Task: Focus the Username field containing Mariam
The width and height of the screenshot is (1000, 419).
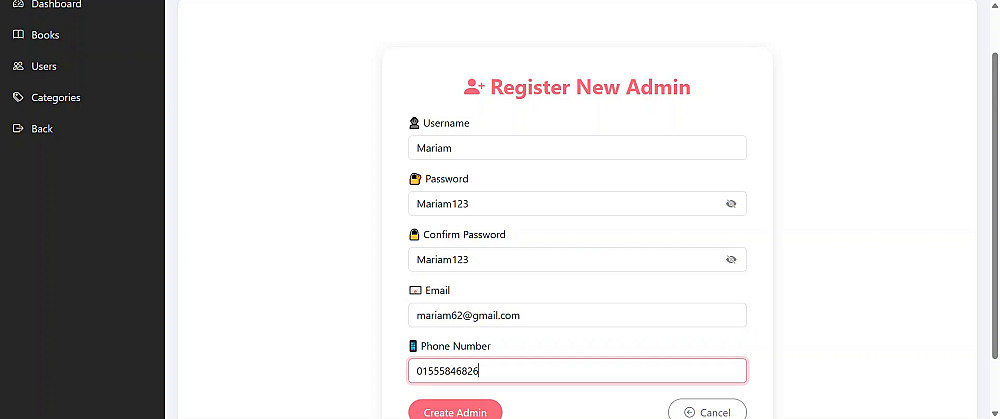Action: point(577,148)
